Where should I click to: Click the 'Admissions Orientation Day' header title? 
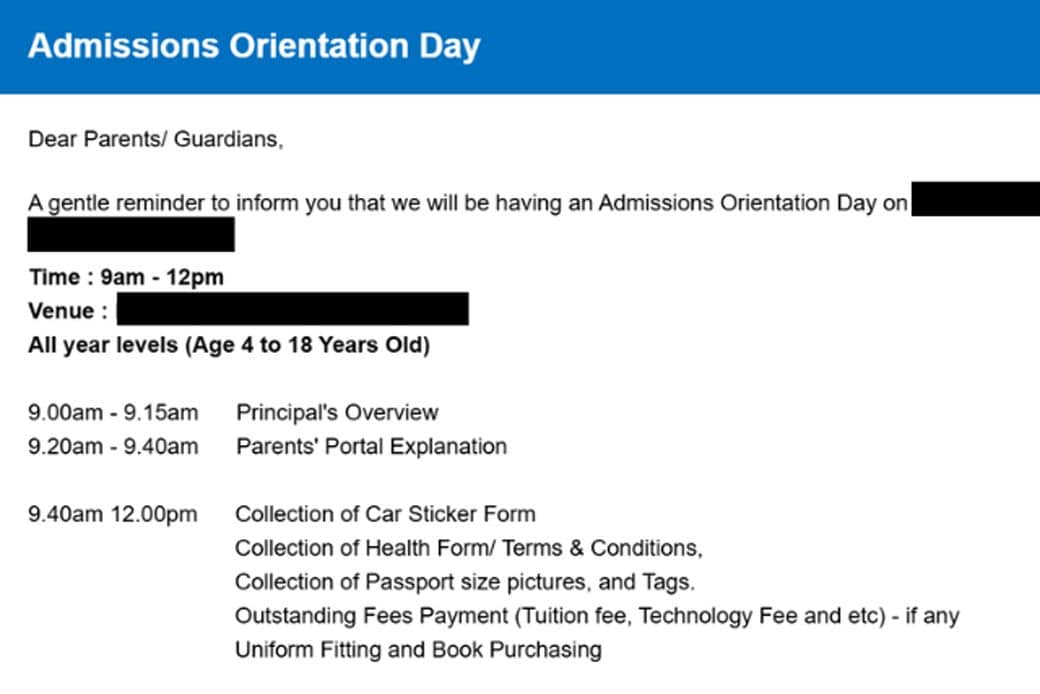[254, 47]
